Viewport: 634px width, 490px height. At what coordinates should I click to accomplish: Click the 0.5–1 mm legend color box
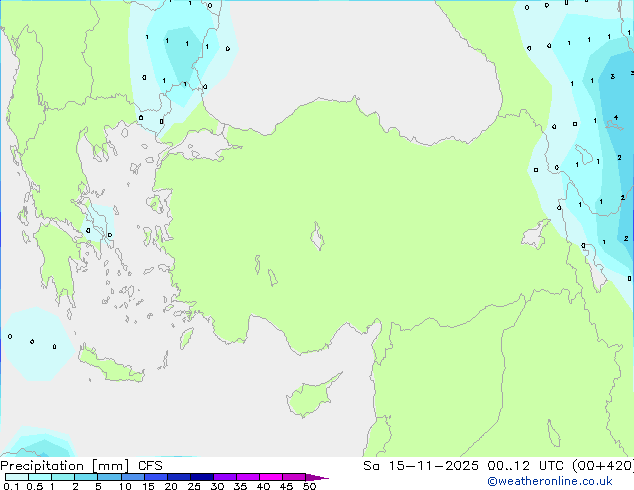40,477
